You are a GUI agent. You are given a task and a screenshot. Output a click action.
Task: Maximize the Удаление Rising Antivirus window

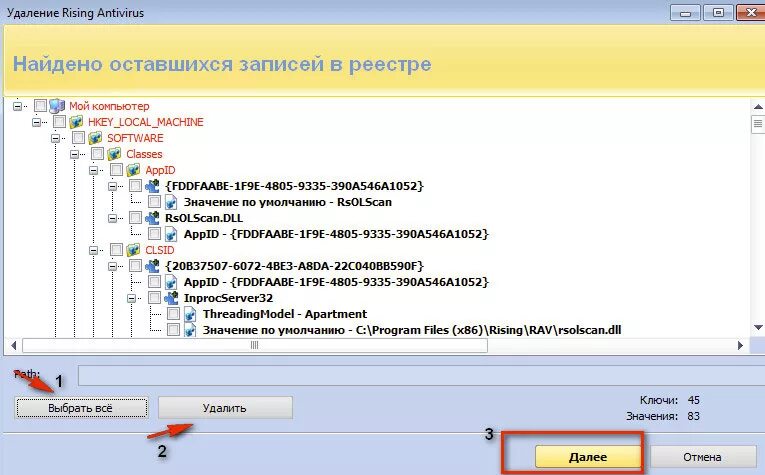[718, 12]
